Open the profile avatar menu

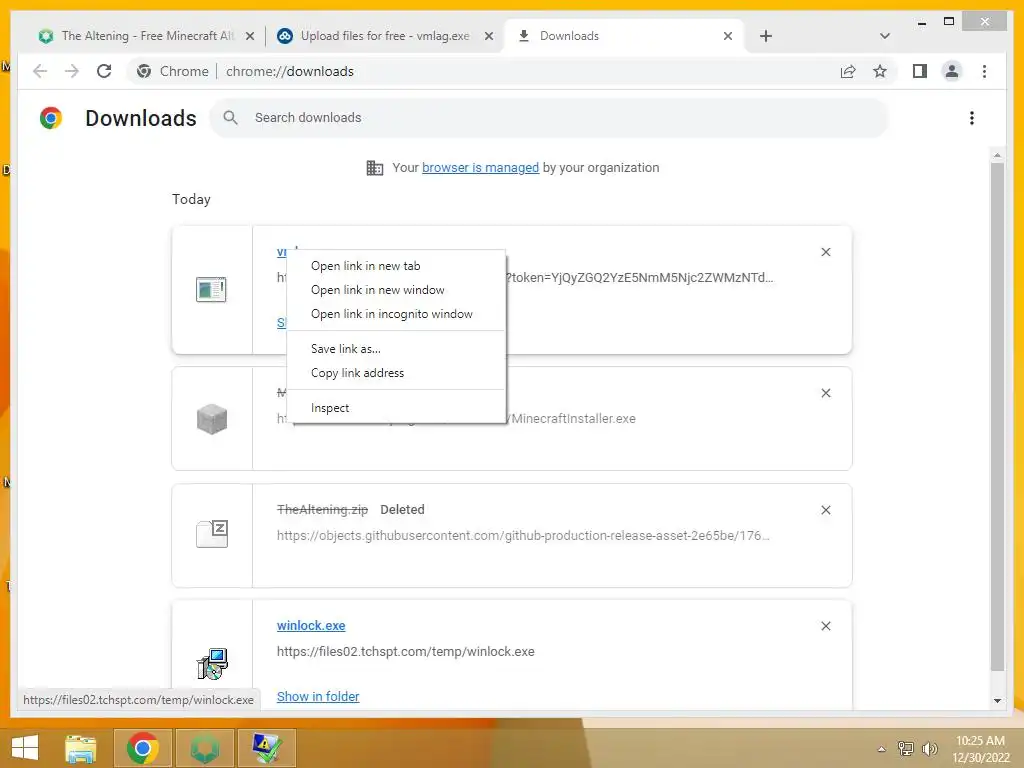point(952,71)
